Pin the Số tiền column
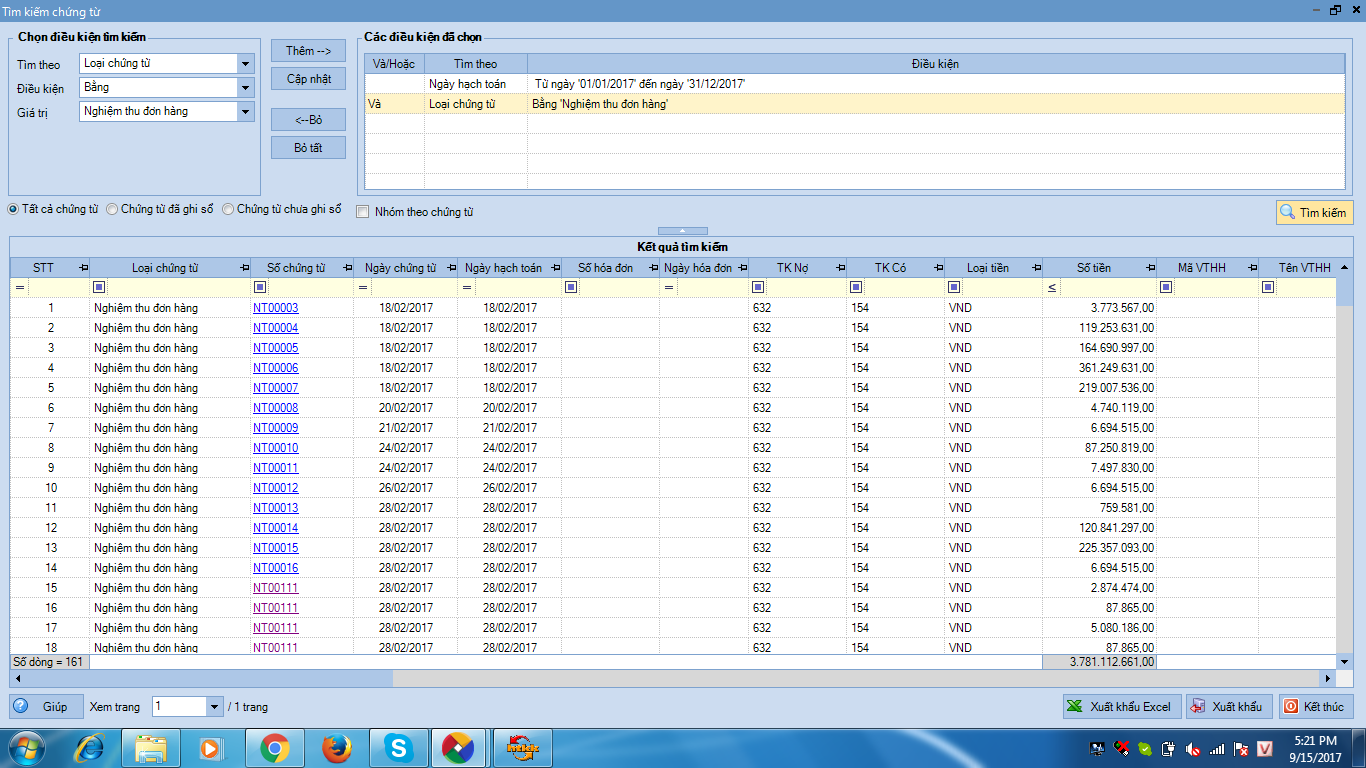 [x=1150, y=268]
